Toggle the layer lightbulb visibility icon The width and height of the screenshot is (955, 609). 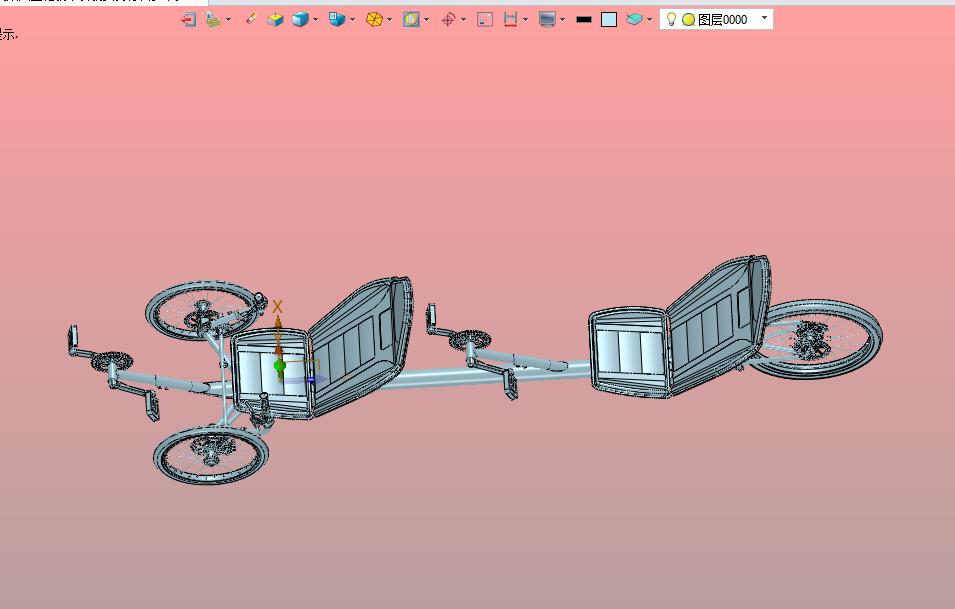coord(671,19)
